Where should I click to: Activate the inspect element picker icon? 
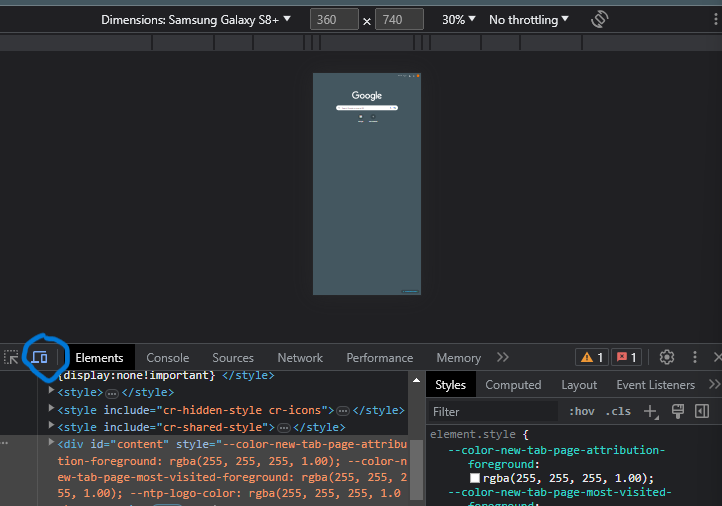click(x=11, y=357)
